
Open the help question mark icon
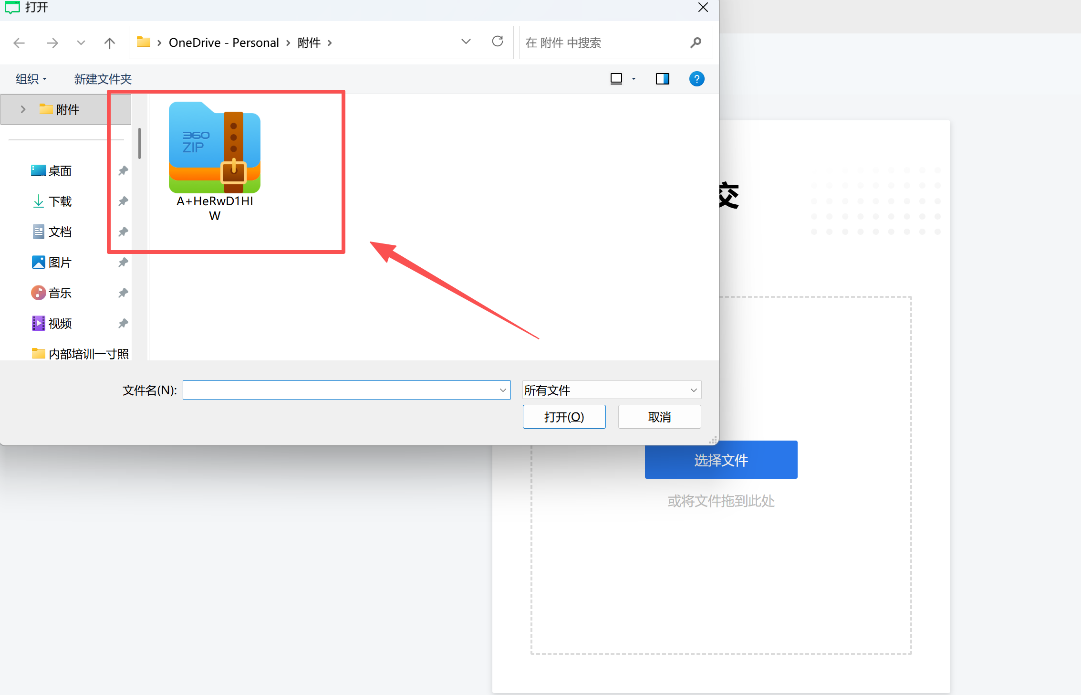point(697,79)
